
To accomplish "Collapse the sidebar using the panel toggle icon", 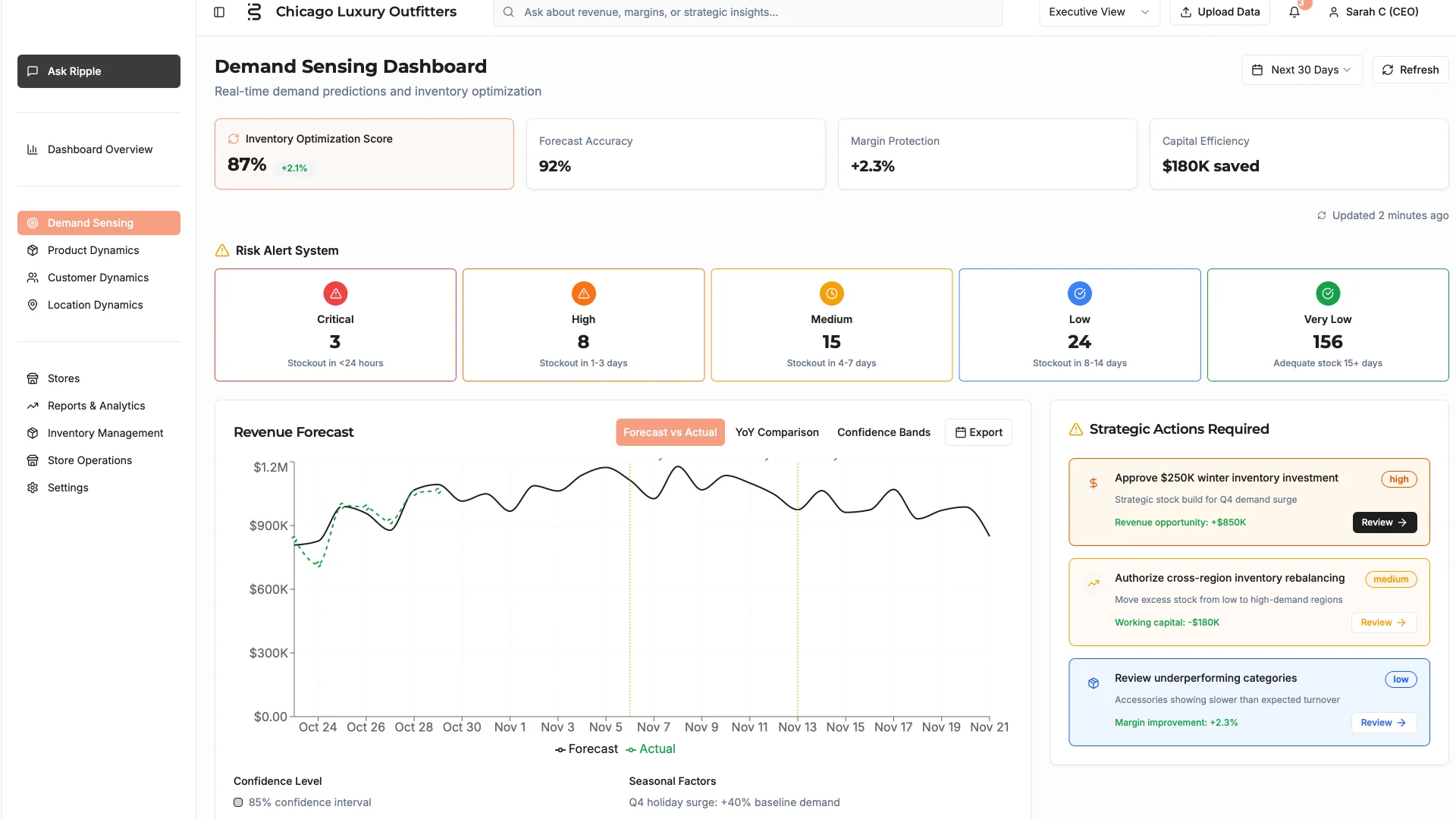I will [x=219, y=12].
